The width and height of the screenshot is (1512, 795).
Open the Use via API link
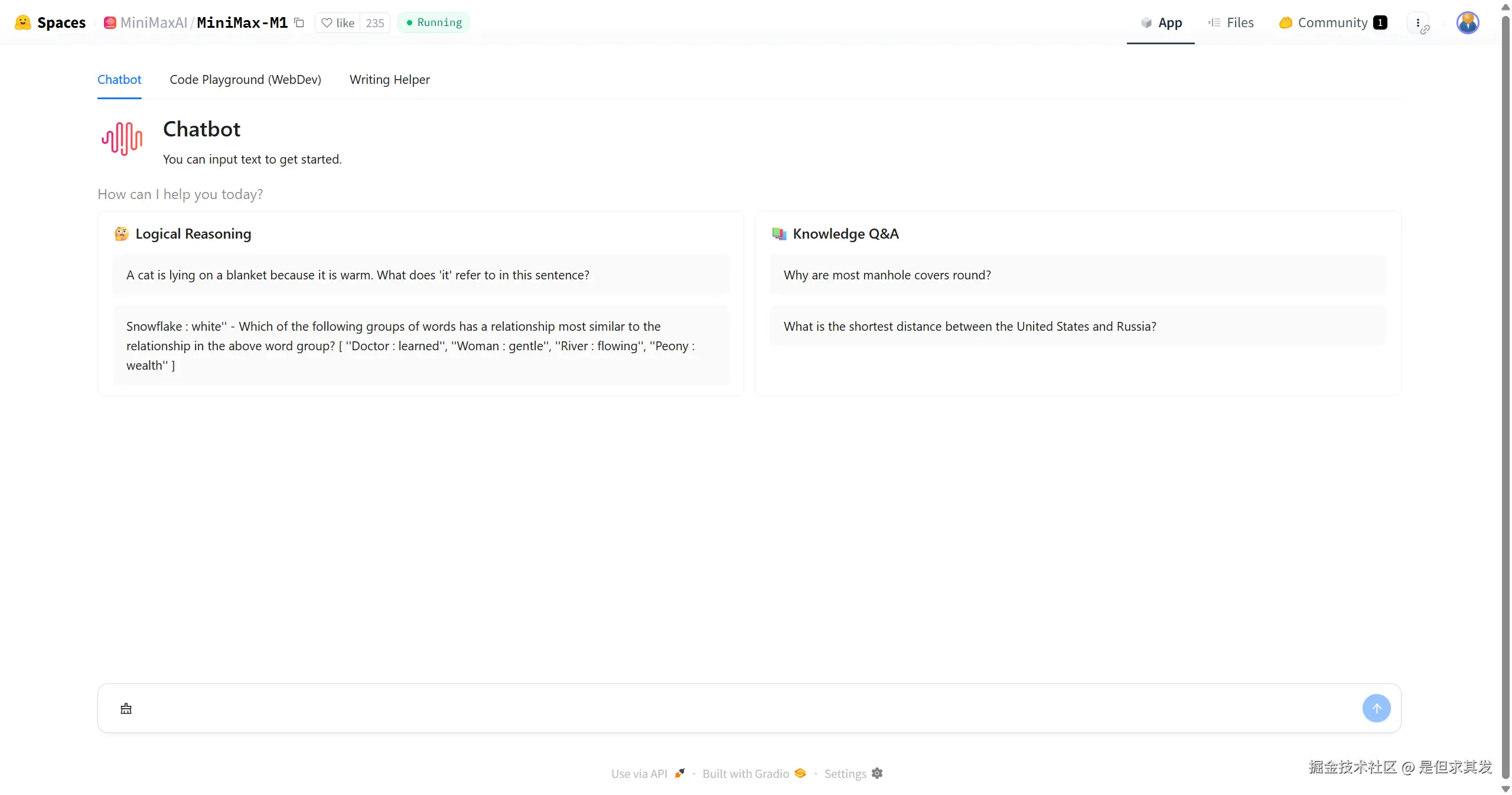(648, 773)
